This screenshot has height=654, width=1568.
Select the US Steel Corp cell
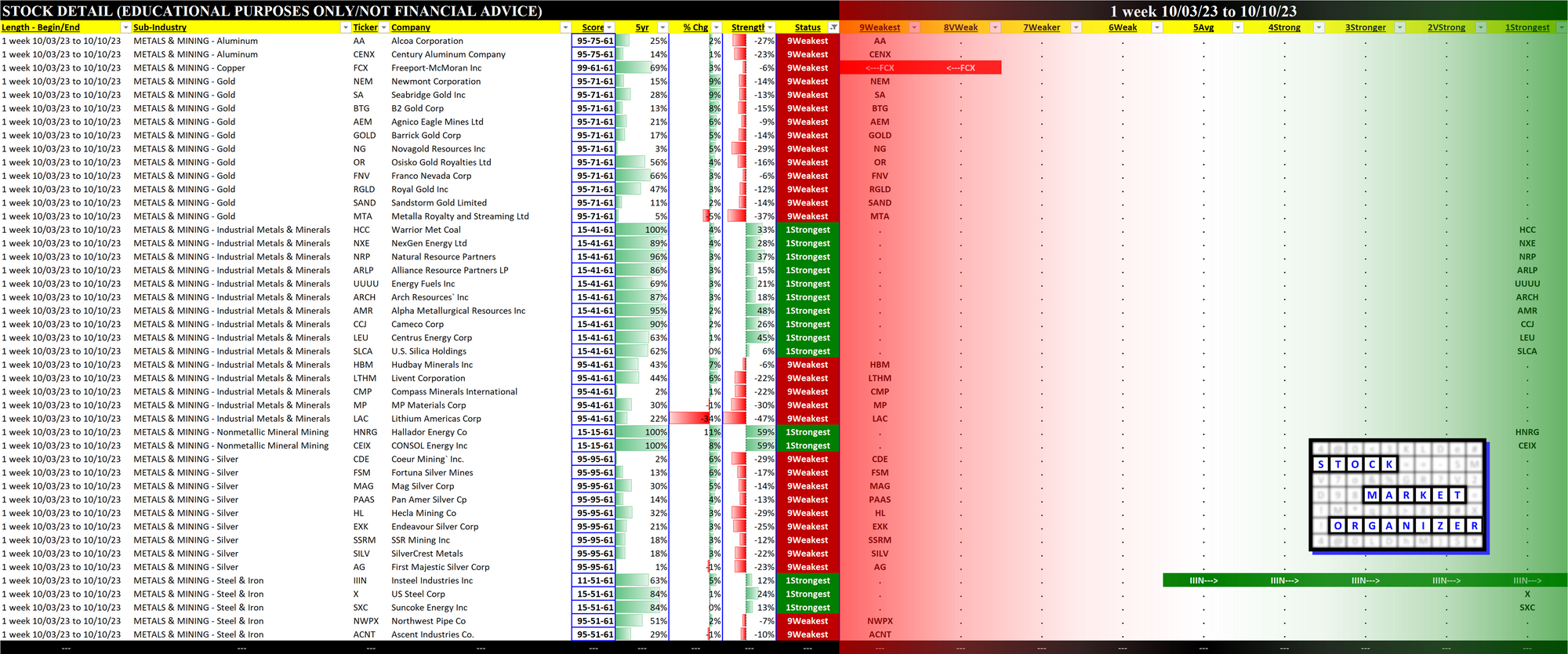pos(481,594)
